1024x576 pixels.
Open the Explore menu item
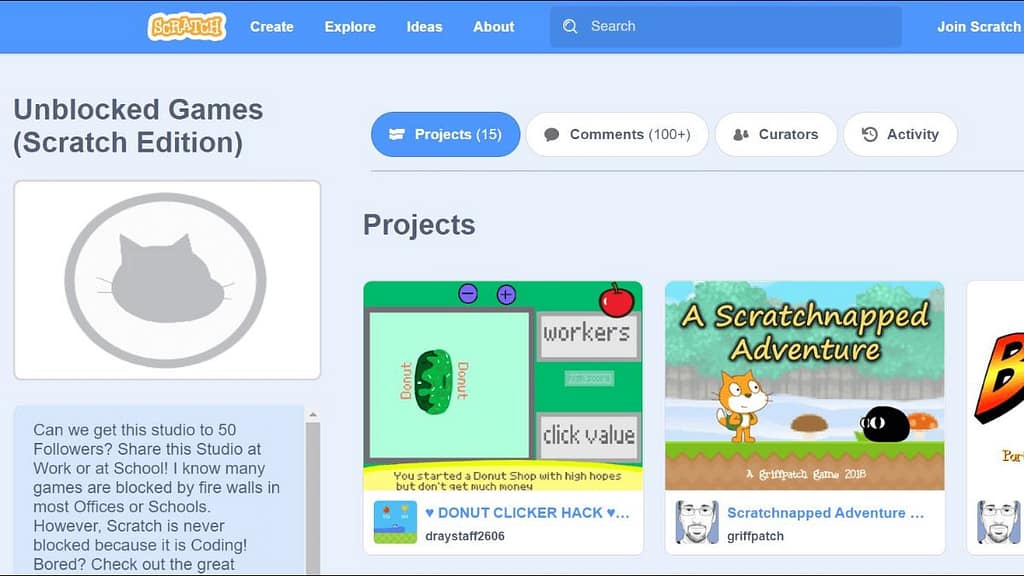tap(350, 27)
